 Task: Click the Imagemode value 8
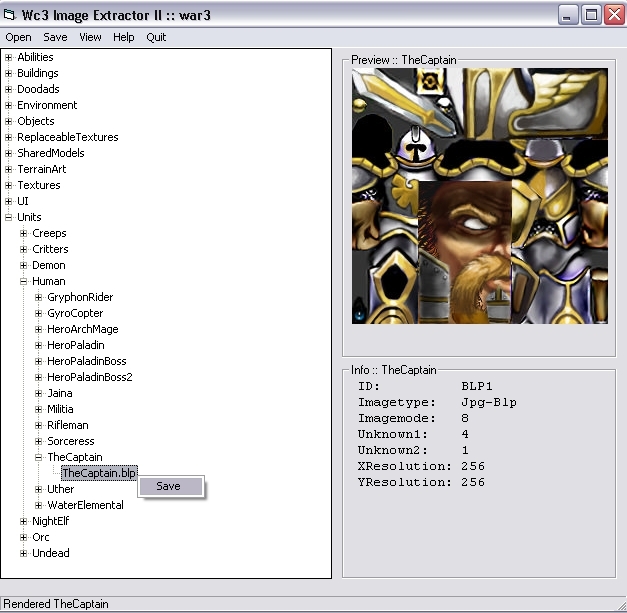pyautogui.click(x=465, y=418)
